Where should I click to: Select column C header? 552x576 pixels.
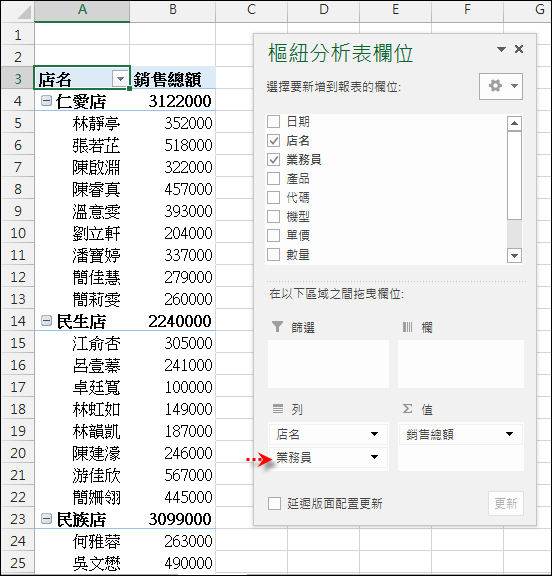252,11
